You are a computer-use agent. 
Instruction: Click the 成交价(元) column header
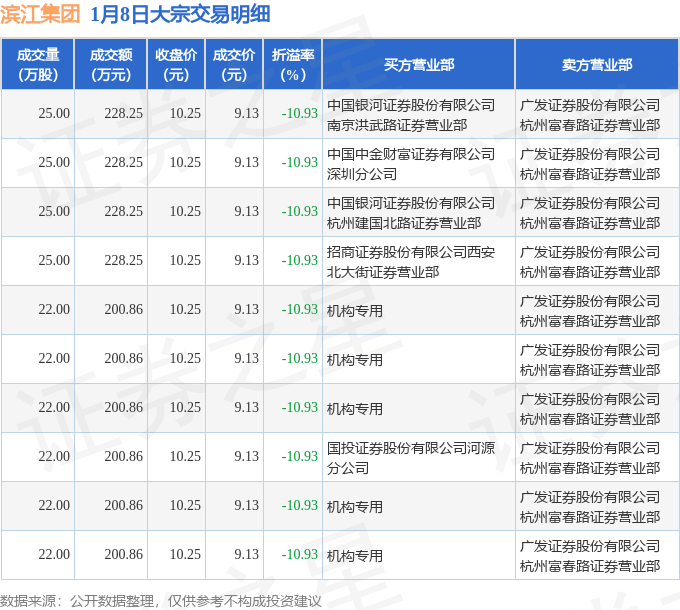click(x=234, y=65)
